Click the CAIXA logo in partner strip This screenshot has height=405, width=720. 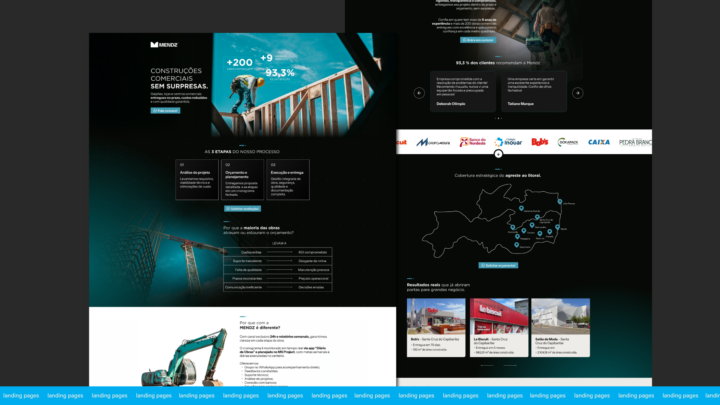(598, 142)
